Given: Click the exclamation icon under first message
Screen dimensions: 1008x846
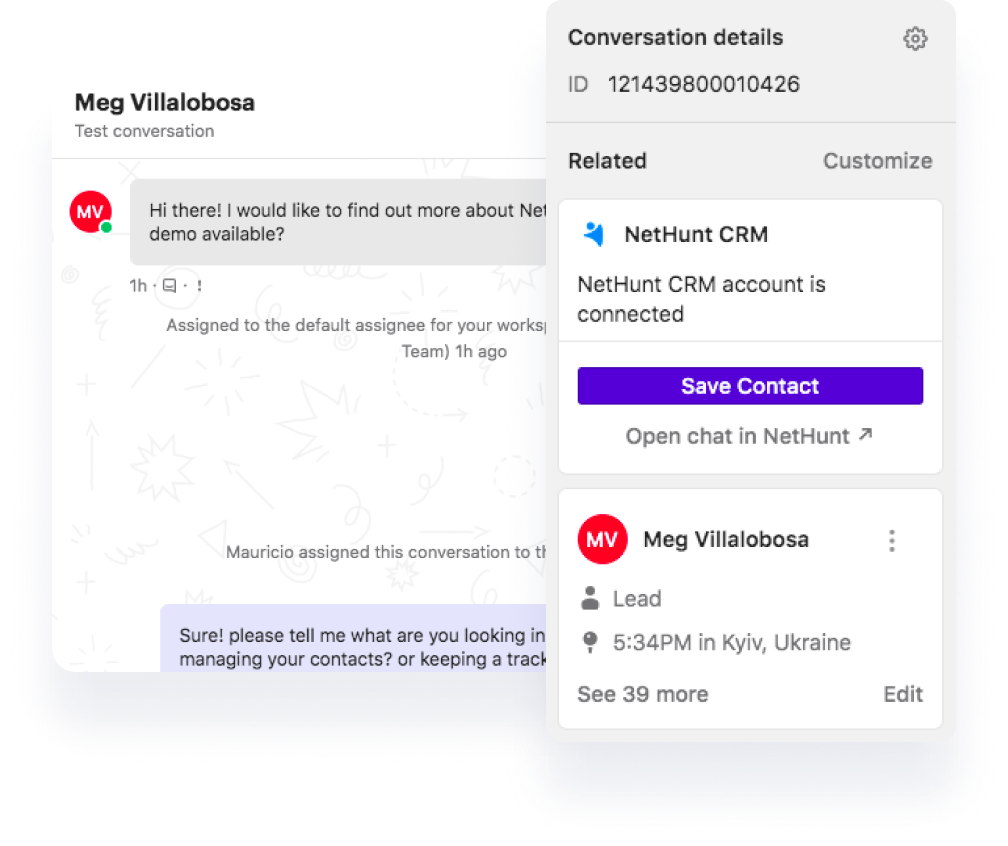Looking at the screenshot, I should [x=199, y=285].
